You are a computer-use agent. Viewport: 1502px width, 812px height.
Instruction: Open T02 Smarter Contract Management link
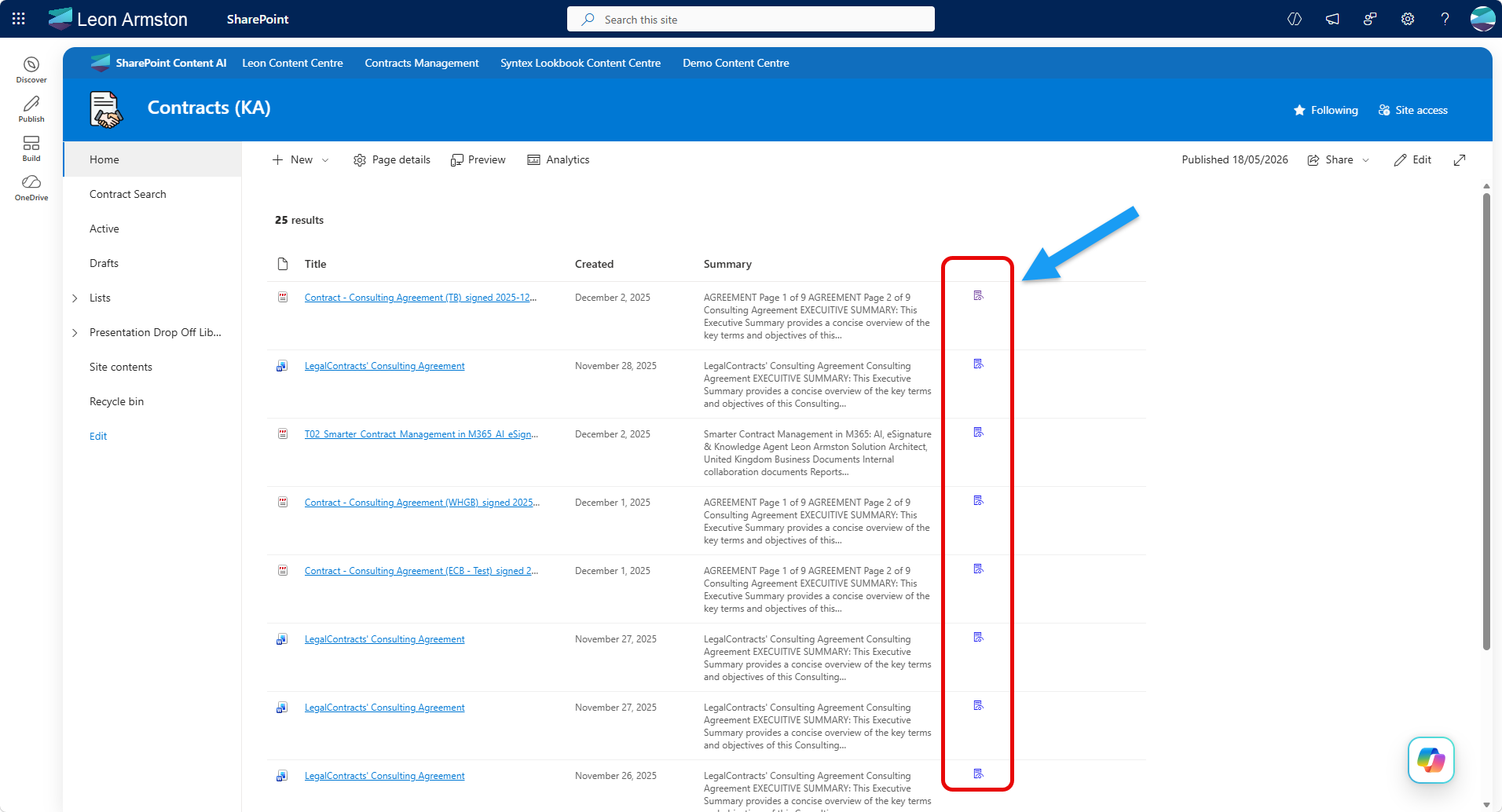421,434
